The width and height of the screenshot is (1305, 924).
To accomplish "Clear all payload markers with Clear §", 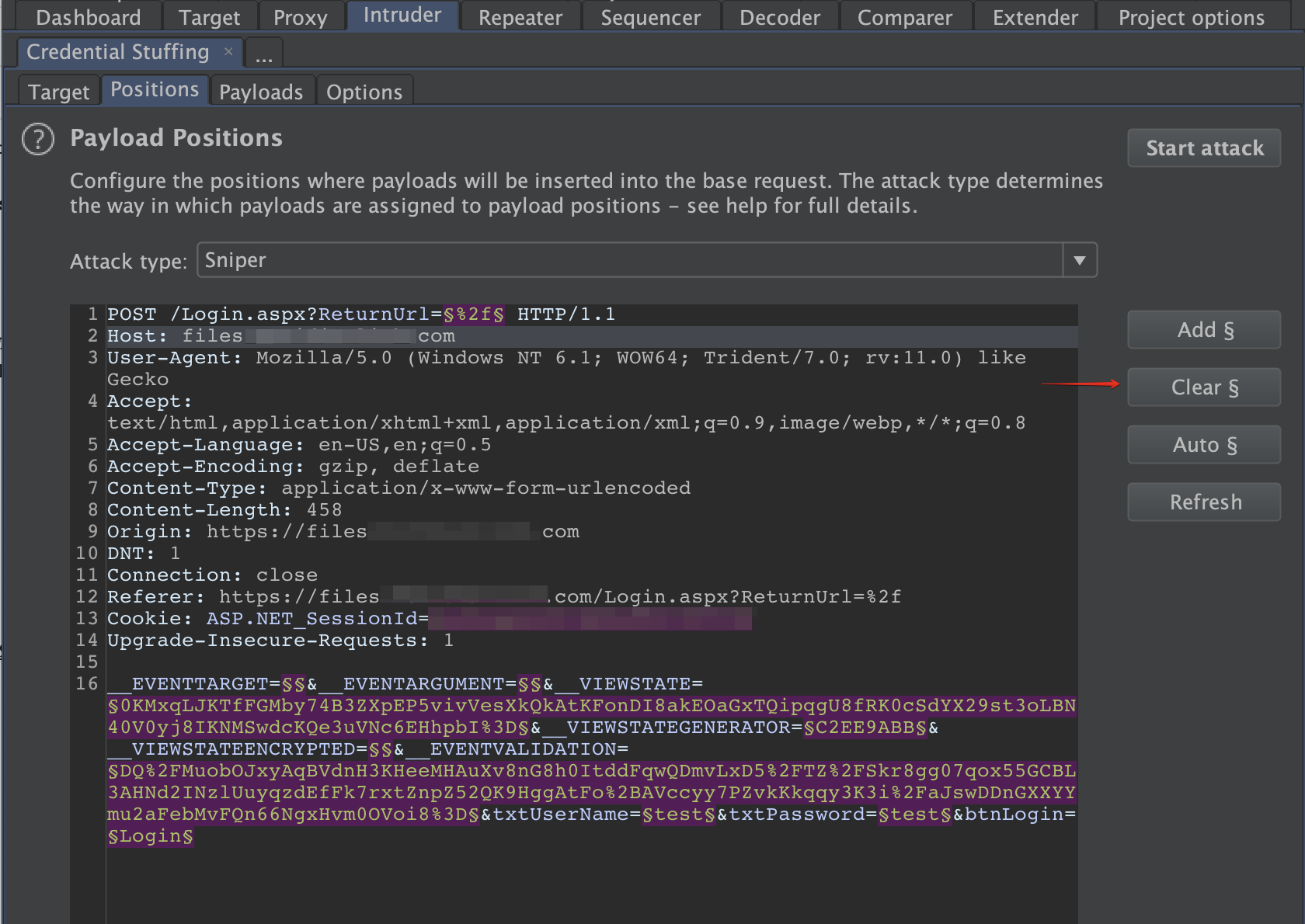I will tap(1203, 387).
